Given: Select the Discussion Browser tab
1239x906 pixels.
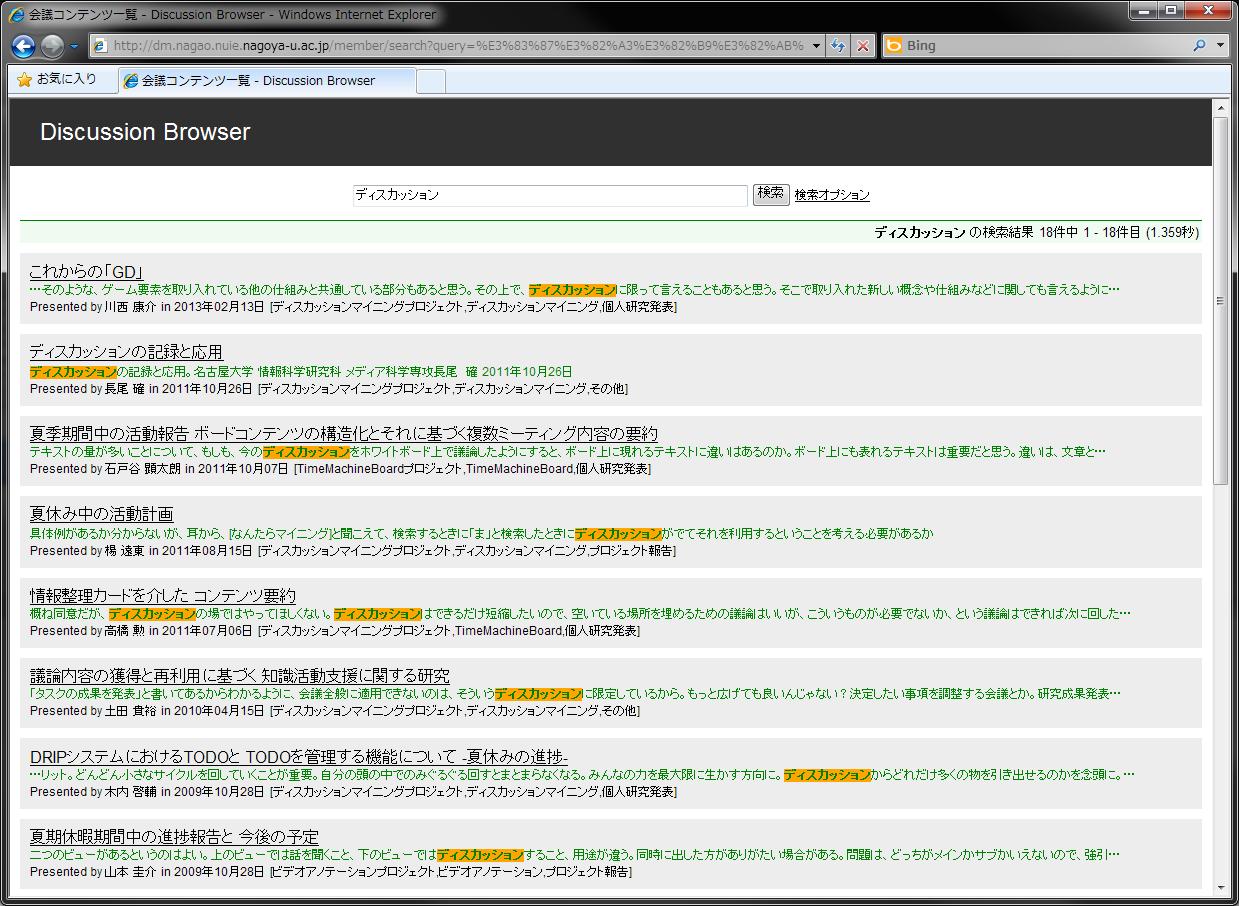Looking at the screenshot, I should click(265, 81).
